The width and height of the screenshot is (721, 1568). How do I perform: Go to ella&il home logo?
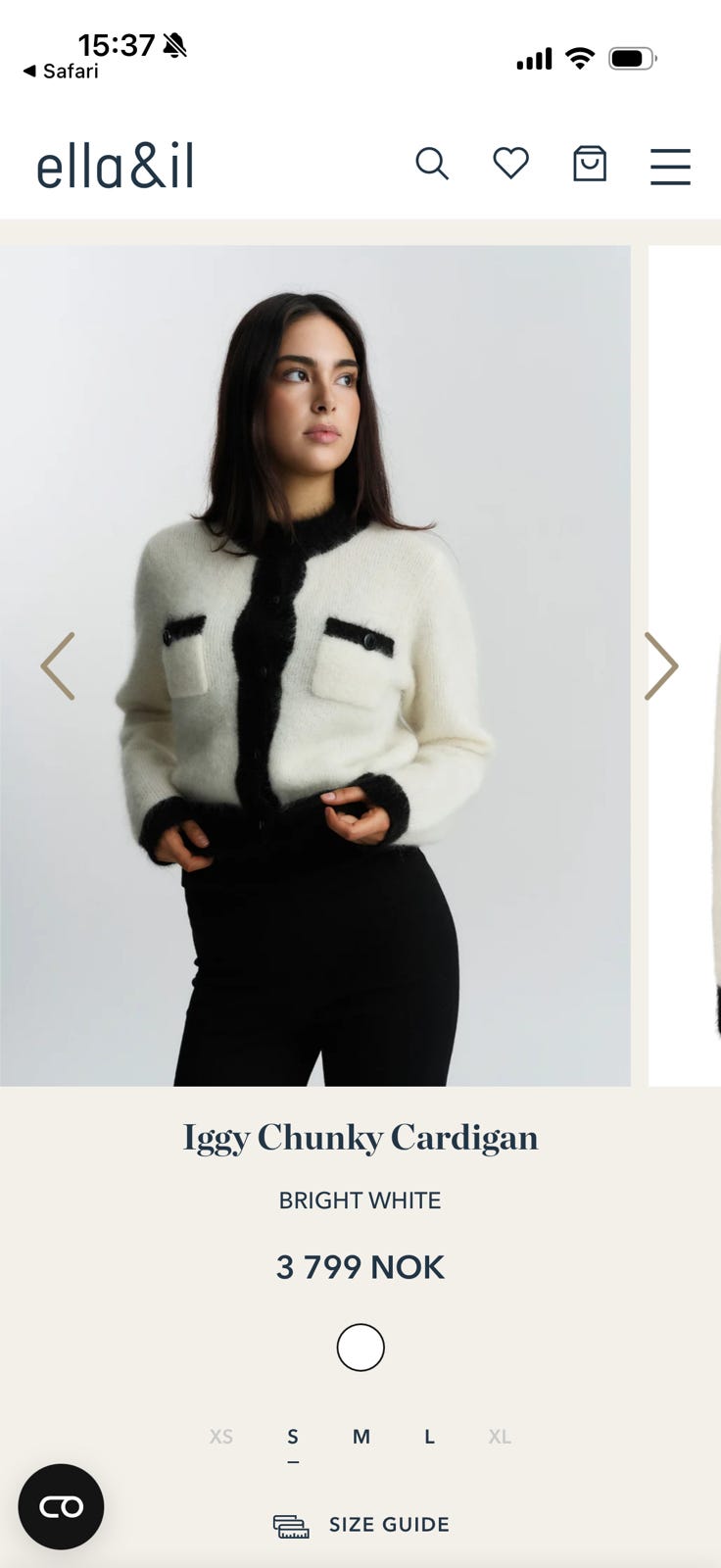(x=116, y=166)
